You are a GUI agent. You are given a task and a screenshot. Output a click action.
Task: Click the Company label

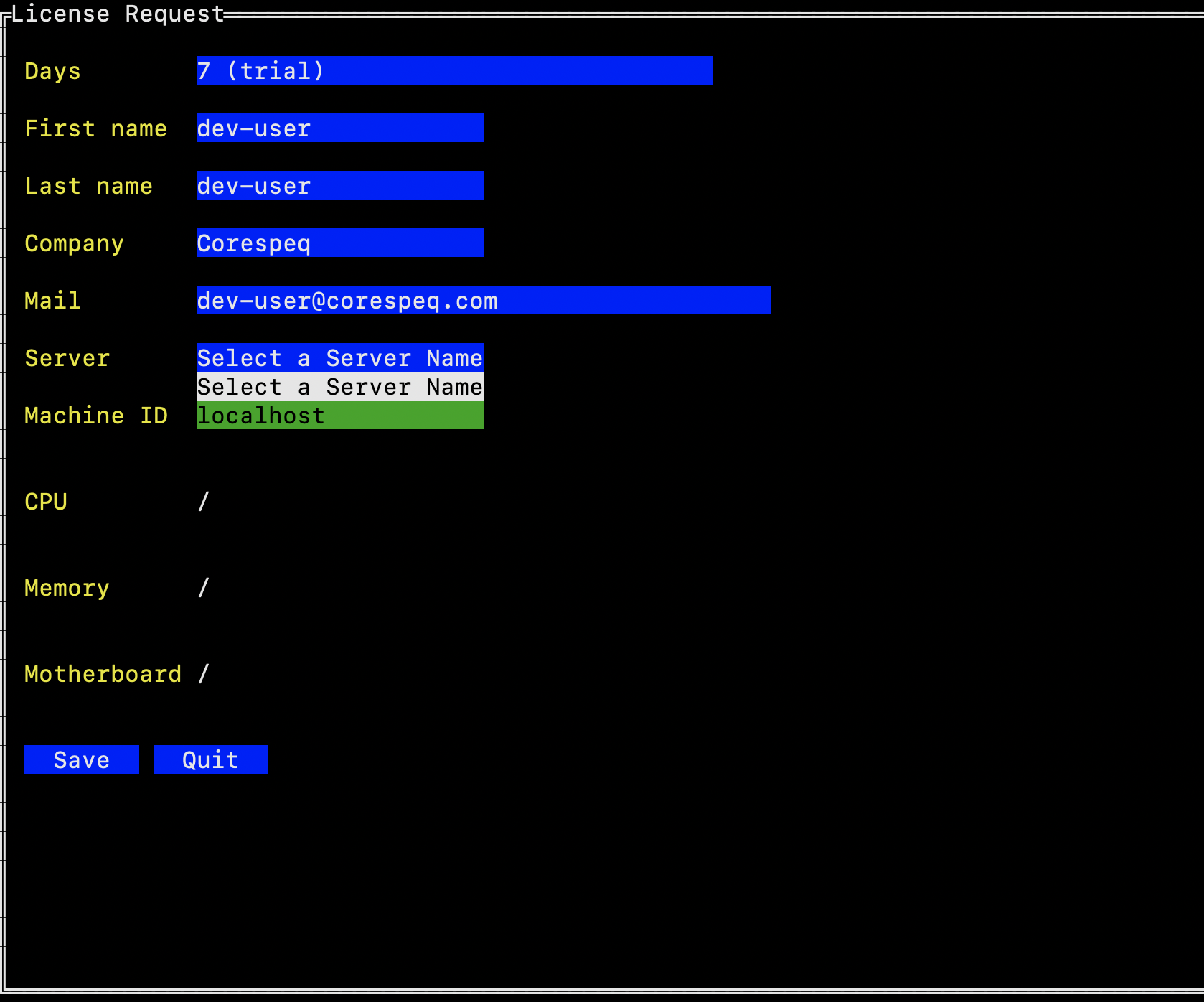click(x=74, y=243)
